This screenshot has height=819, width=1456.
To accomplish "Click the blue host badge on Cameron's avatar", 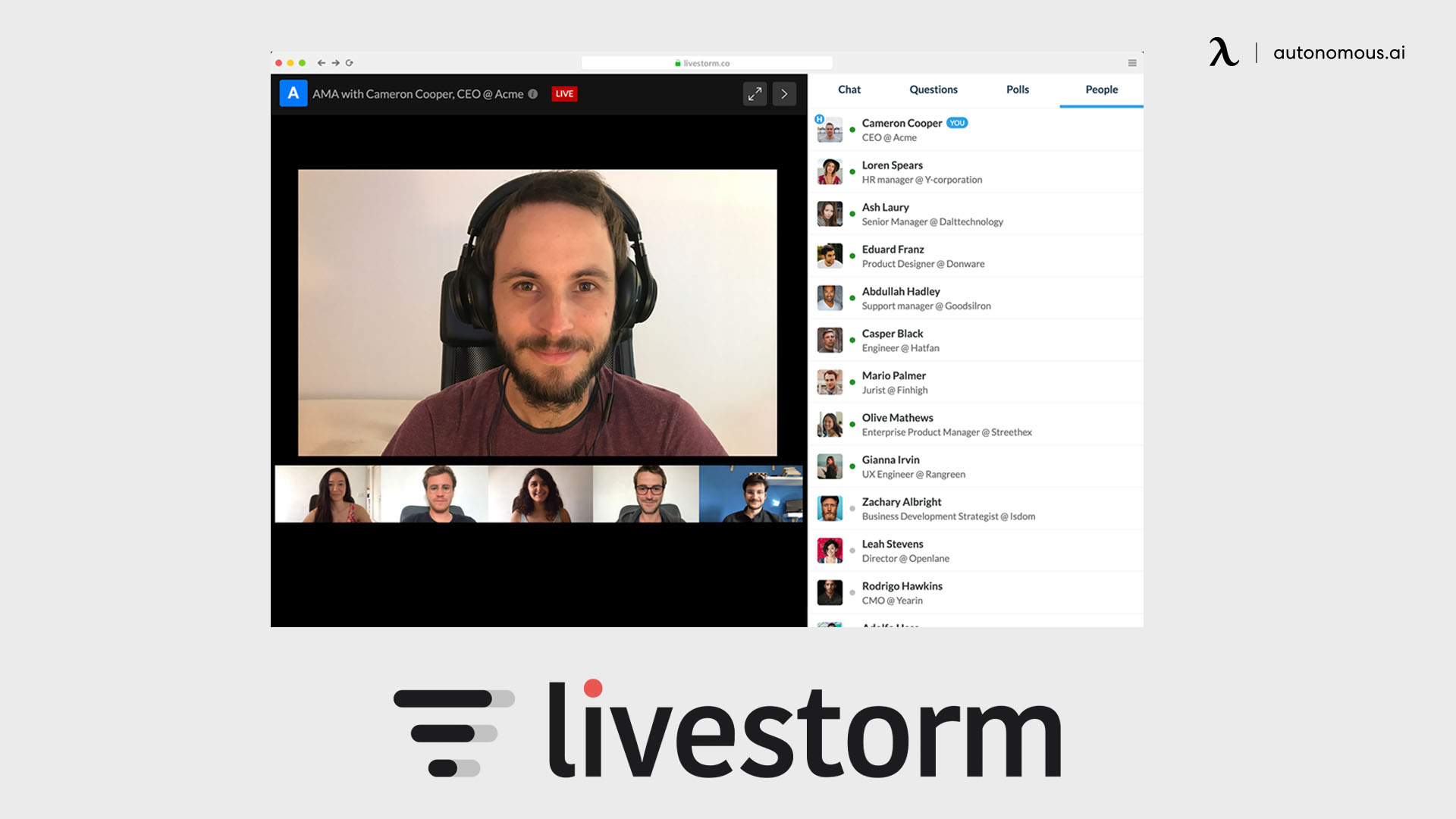I will tap(819, 119).
